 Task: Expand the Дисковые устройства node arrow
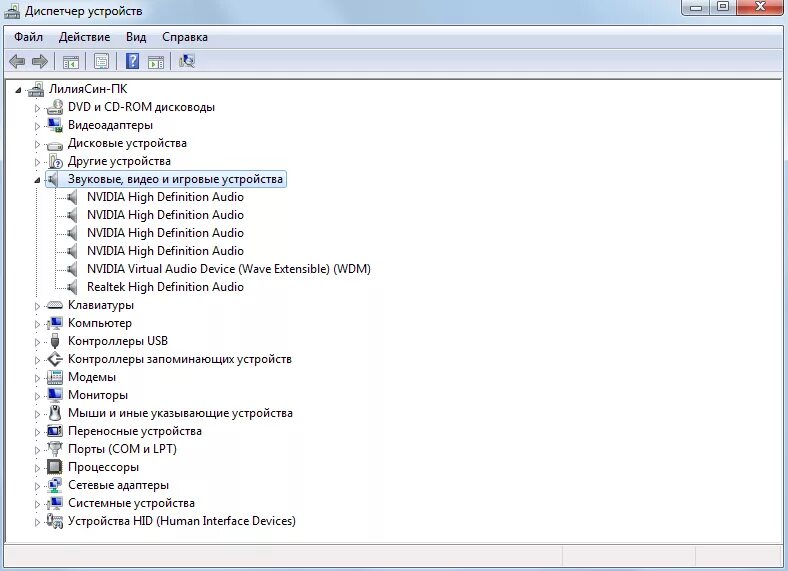click(x=37, y=144)
